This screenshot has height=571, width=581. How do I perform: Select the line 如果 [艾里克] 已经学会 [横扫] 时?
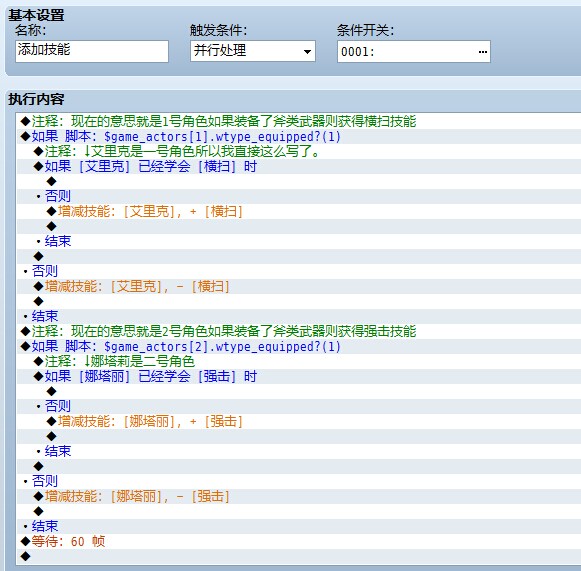point(299,166)
